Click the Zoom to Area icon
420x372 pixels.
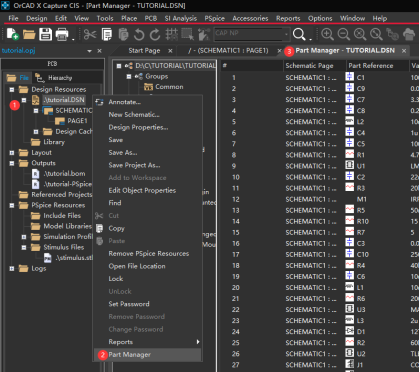tap(360, 34)
